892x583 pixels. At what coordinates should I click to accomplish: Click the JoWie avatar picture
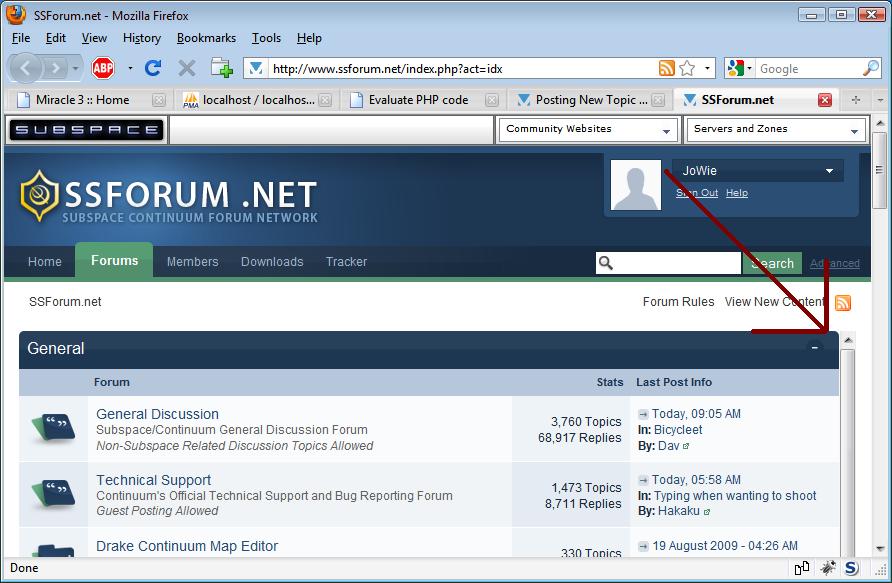pos(636,185)
